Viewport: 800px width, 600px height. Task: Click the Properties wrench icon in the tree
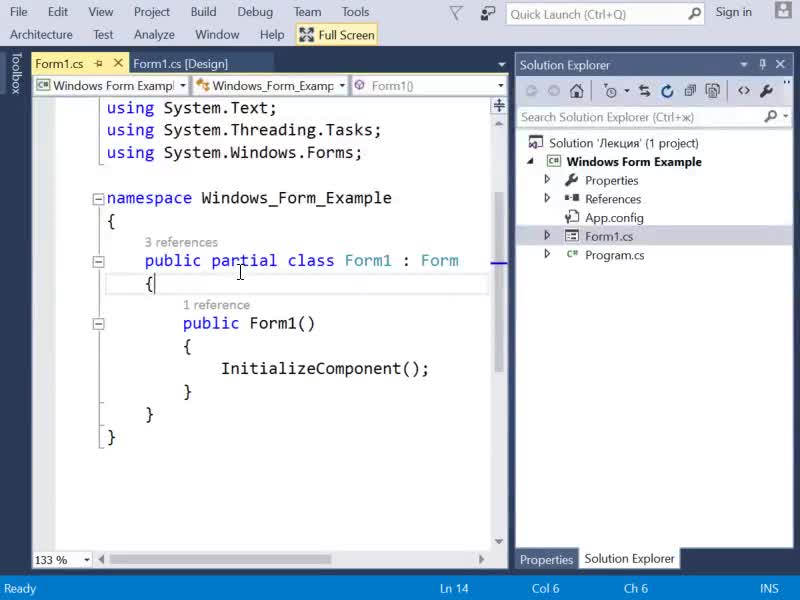point(571,180)
